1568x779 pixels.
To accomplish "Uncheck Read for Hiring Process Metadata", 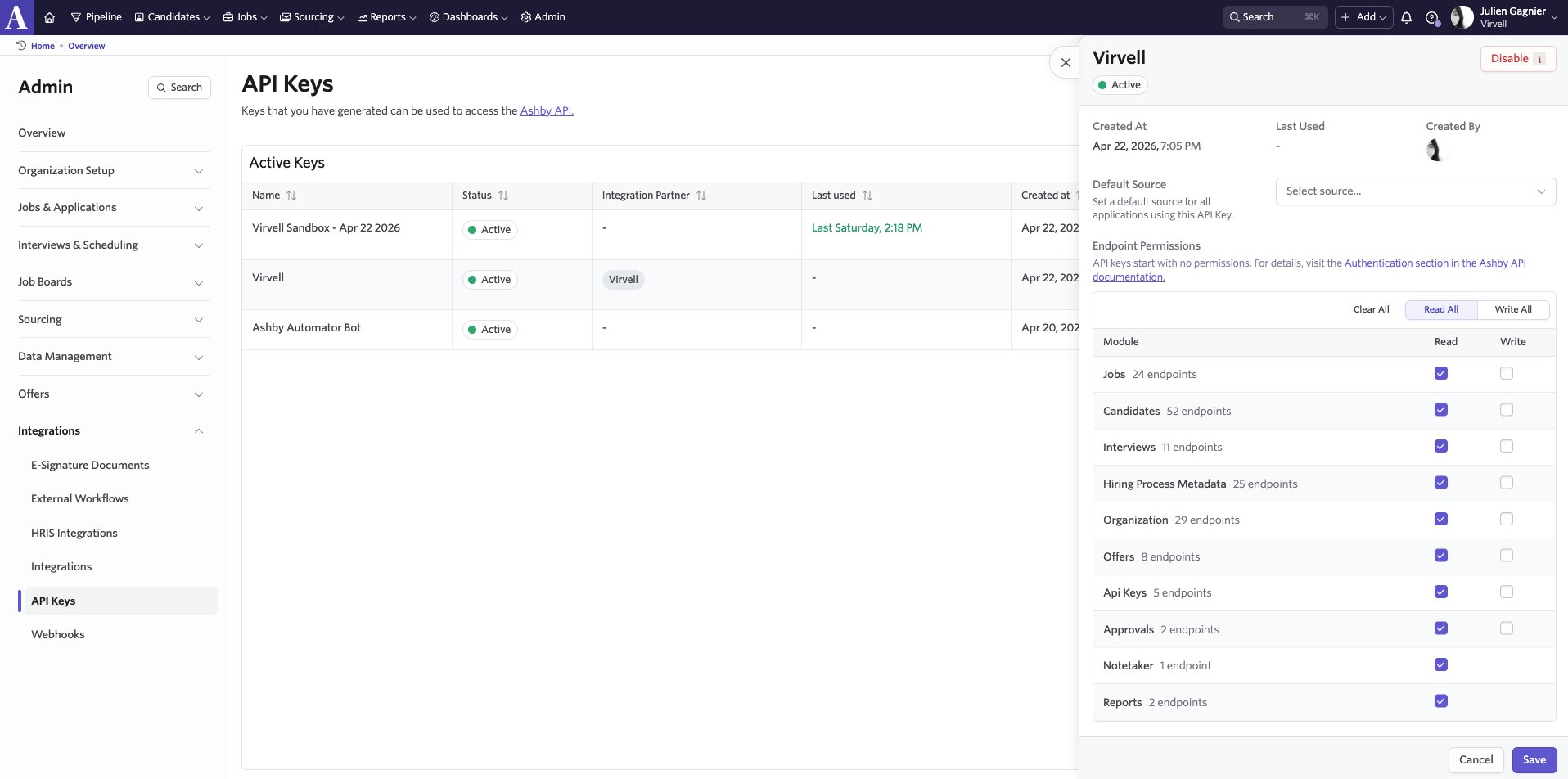I will (1441, 483).
